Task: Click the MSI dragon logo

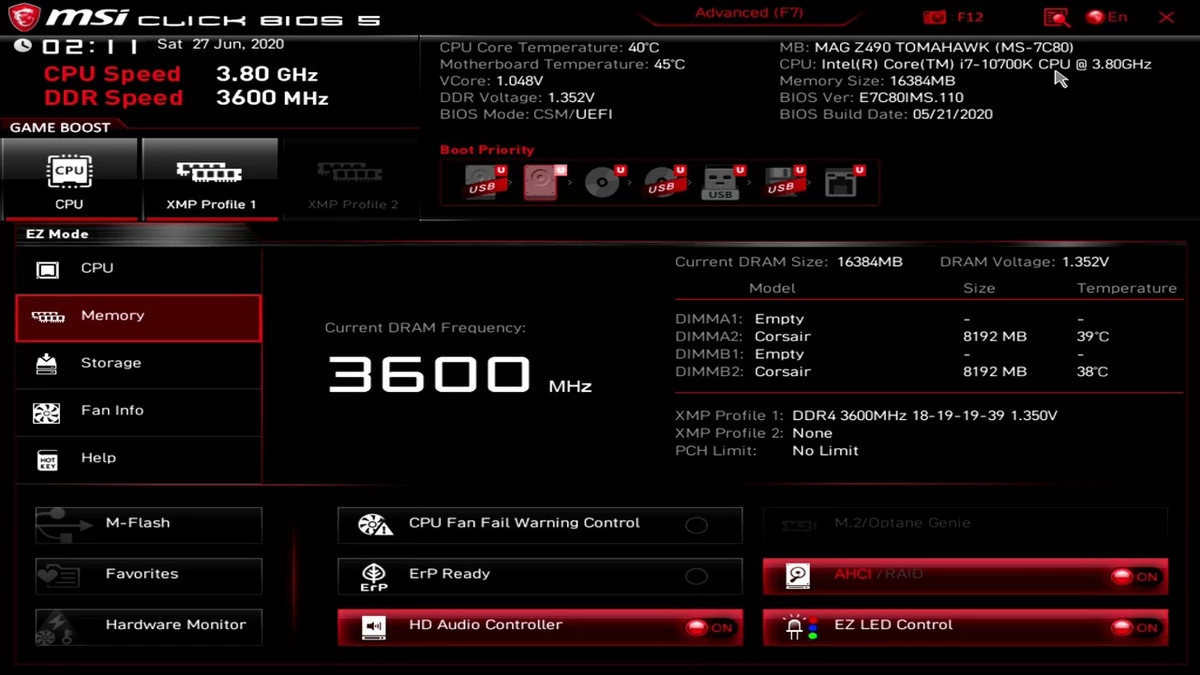Action: [x=24, y=18]
